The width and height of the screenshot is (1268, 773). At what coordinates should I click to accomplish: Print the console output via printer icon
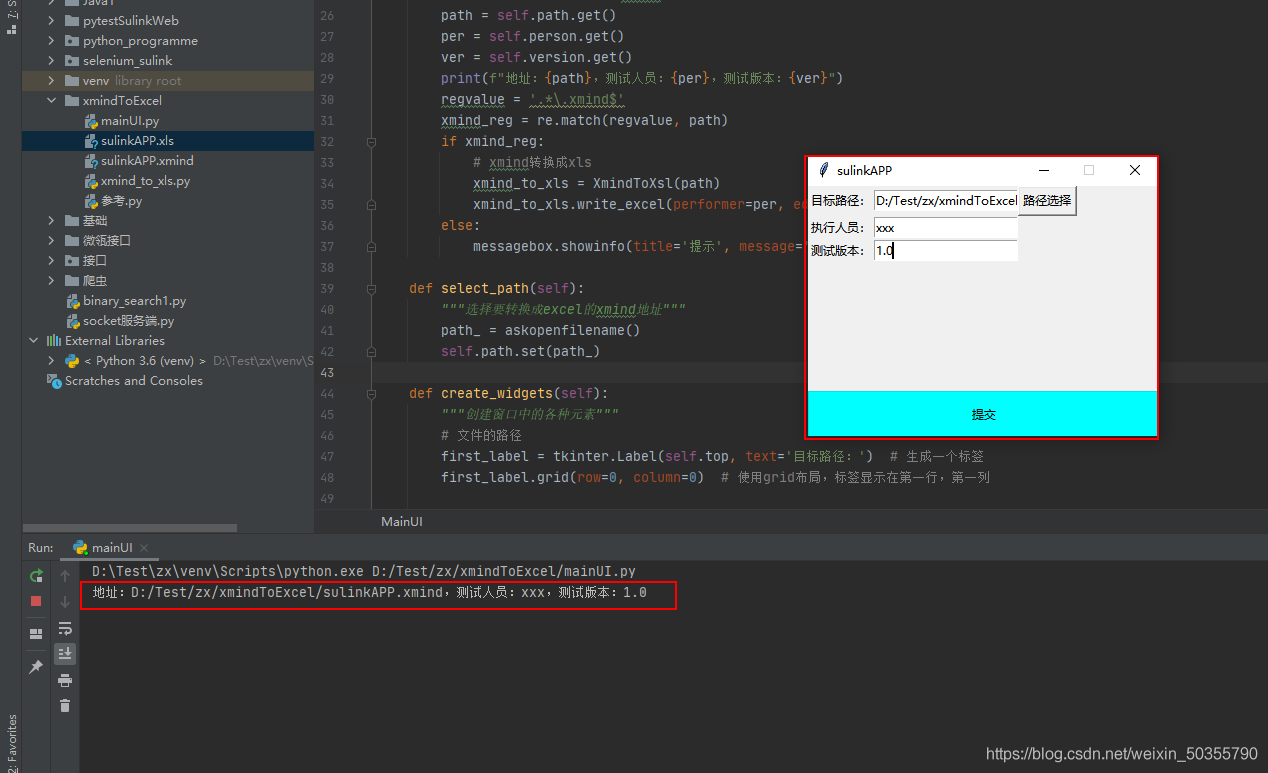coord(65,680)
